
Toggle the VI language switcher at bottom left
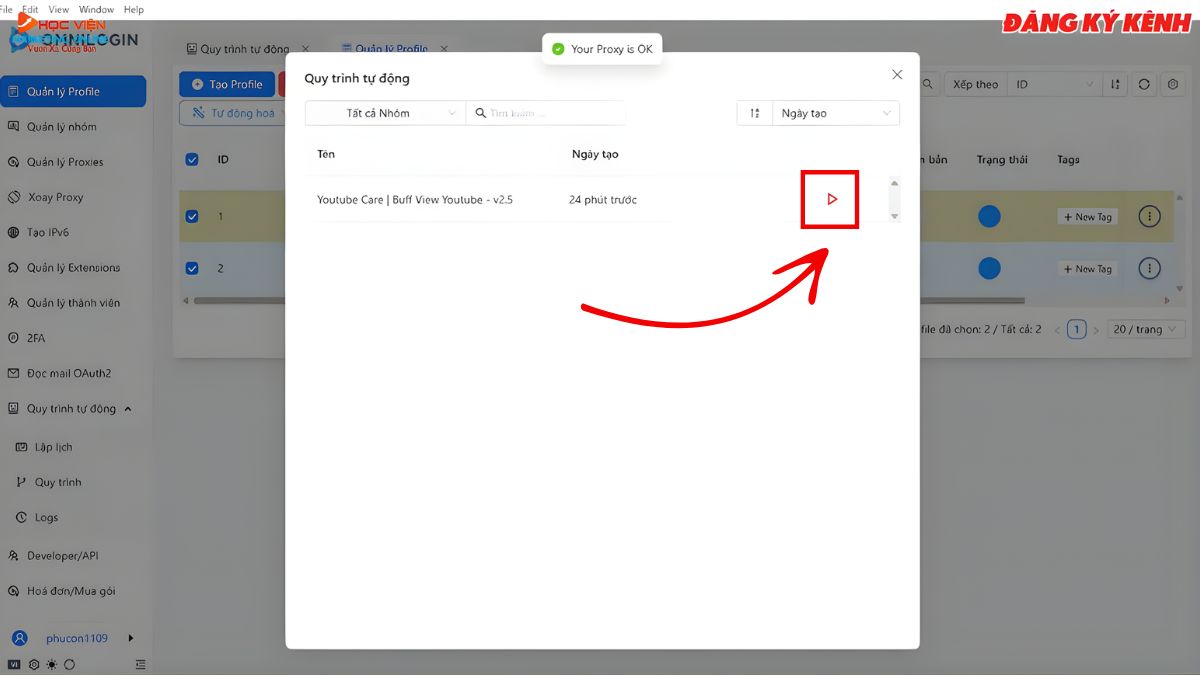13,664
